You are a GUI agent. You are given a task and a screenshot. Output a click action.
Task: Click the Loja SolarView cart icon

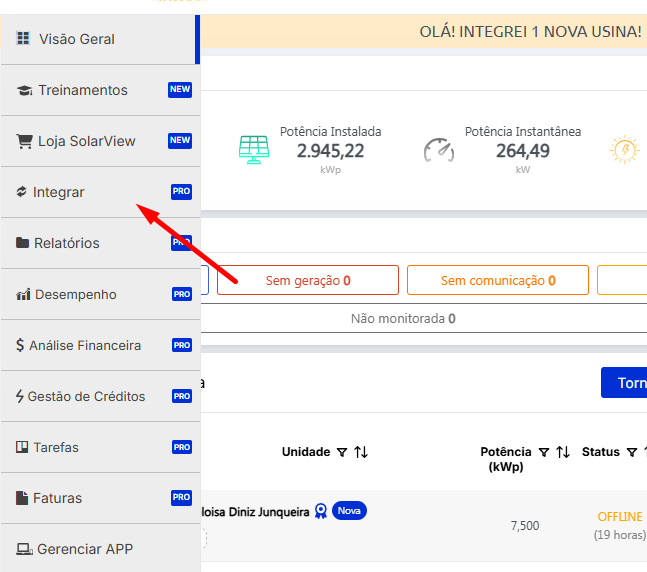[25, 141]
